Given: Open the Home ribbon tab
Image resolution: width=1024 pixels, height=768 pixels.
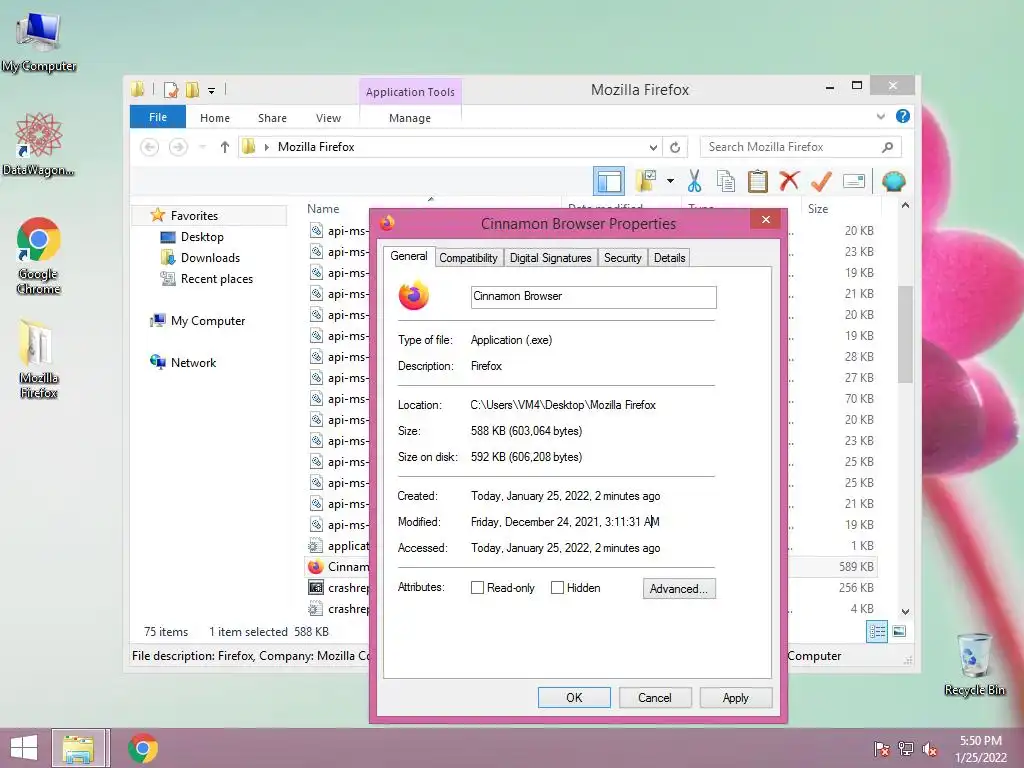Looking at the screenshot, I should (215, 118).
